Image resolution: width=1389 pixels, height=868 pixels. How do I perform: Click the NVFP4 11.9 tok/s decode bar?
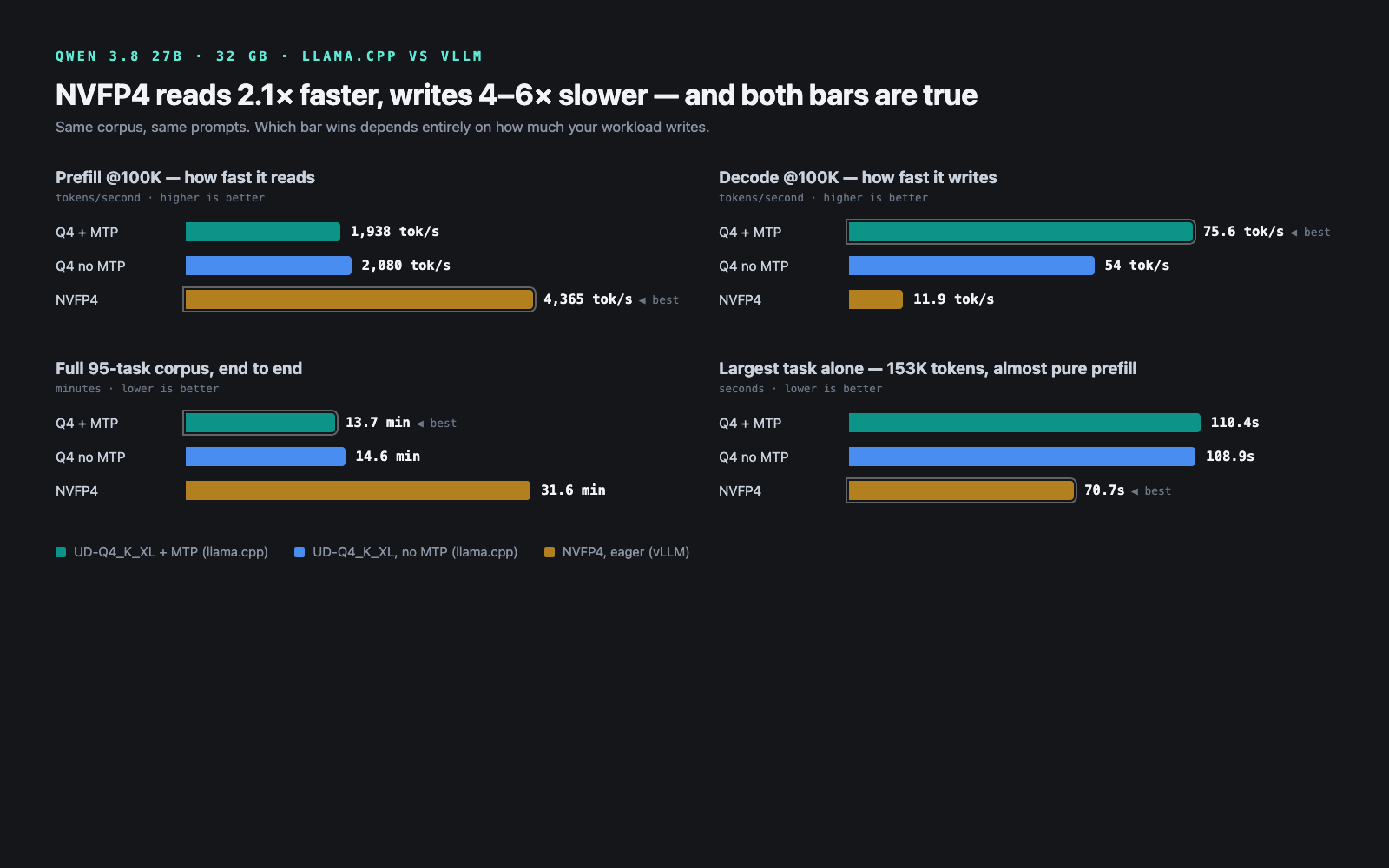point(876,299)
